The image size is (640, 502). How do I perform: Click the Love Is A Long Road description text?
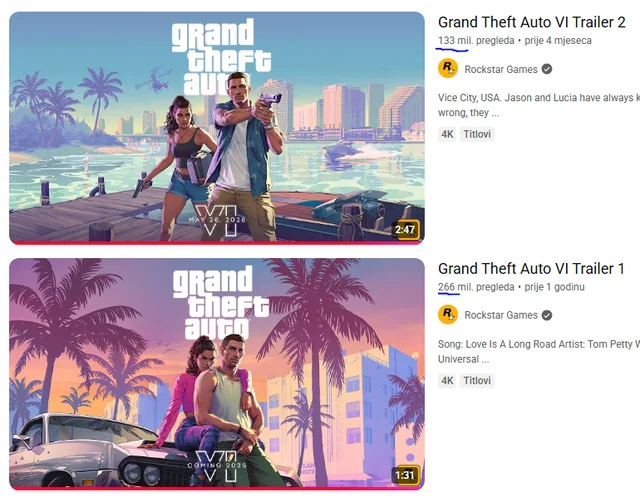point(539,351)
